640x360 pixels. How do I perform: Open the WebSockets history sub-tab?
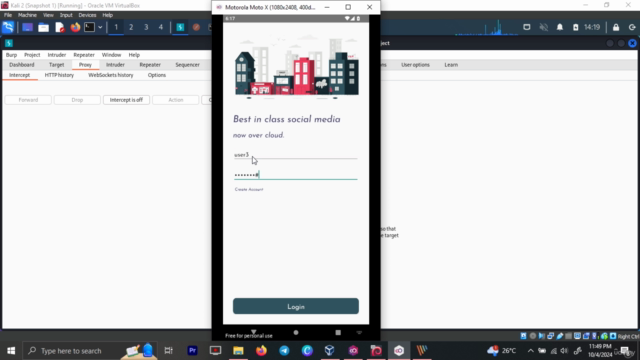pyautogui.click(x=111, y=75)
